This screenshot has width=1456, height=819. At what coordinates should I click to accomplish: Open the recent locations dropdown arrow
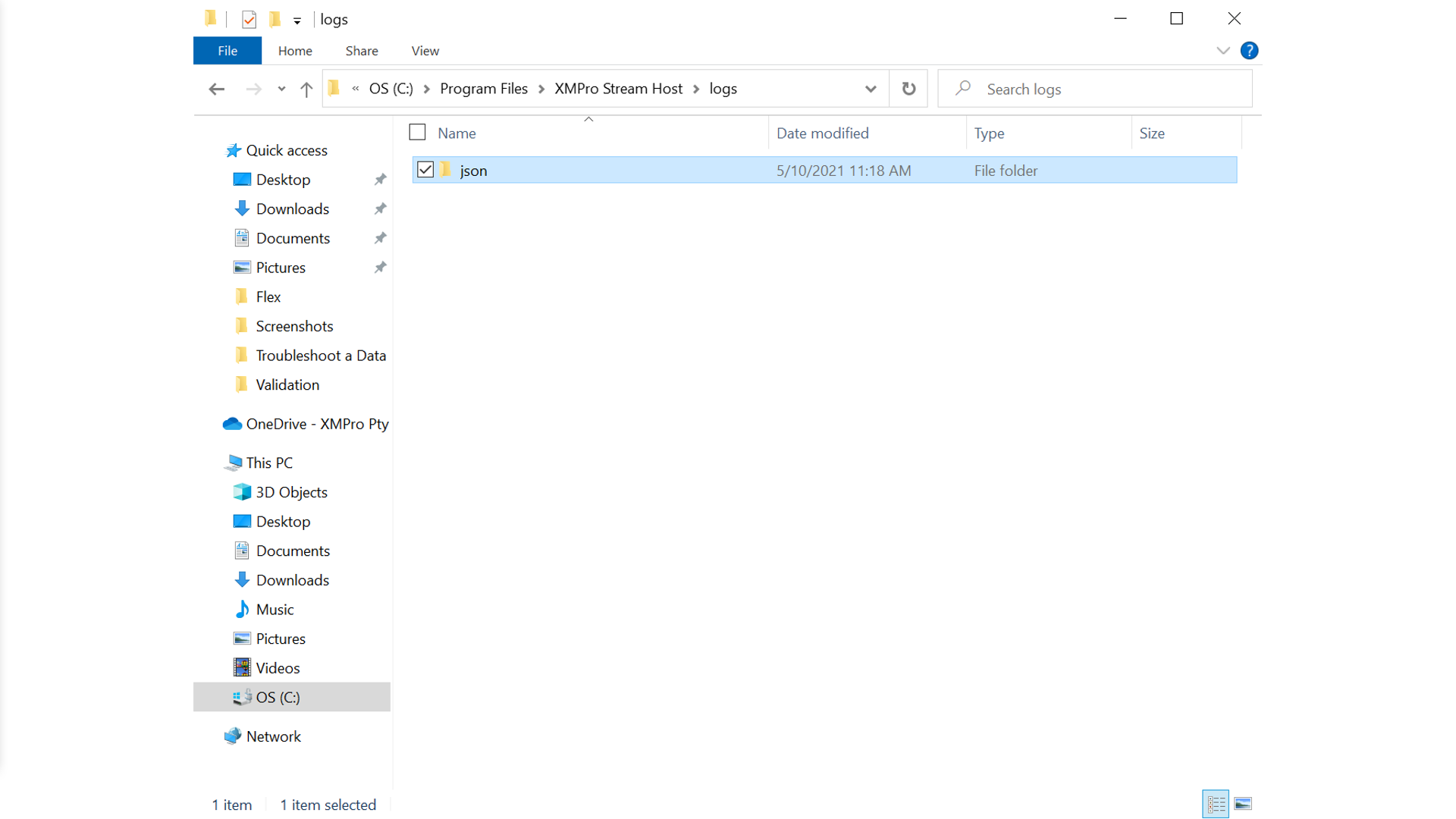tap(281, 89)
